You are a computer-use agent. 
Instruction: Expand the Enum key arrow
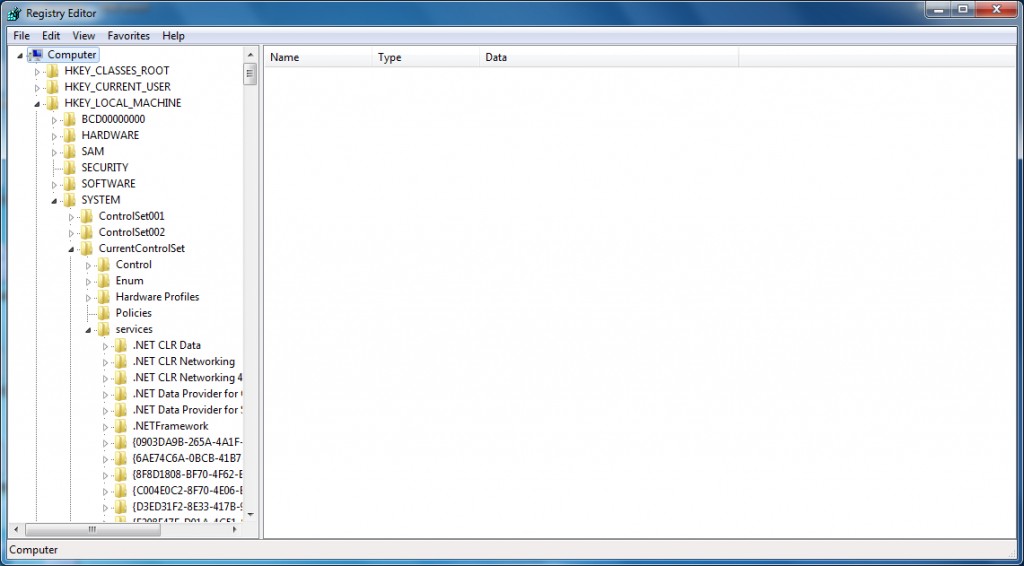(x=88, y=281)
